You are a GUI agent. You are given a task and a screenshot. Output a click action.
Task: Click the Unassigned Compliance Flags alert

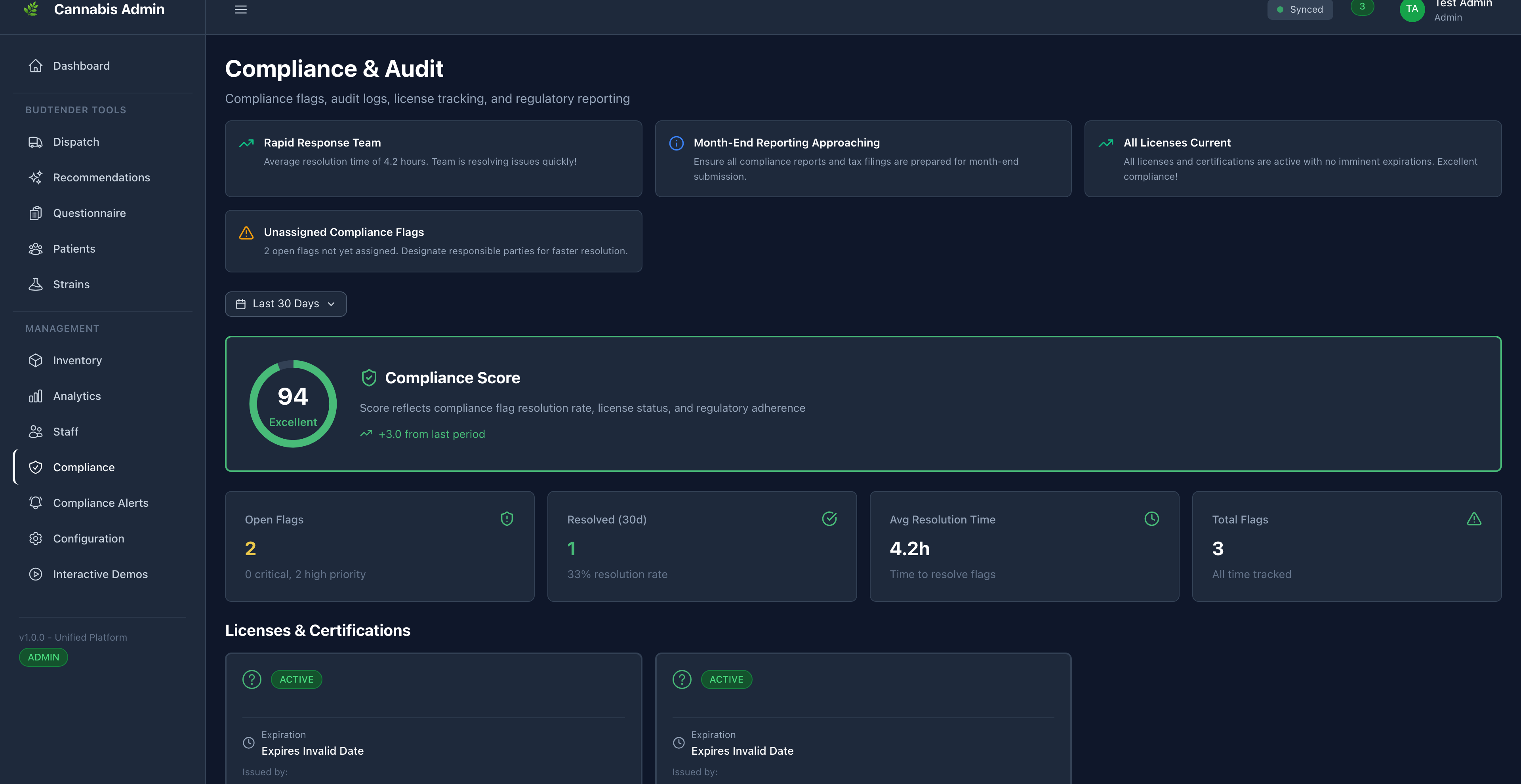(433, 241)
